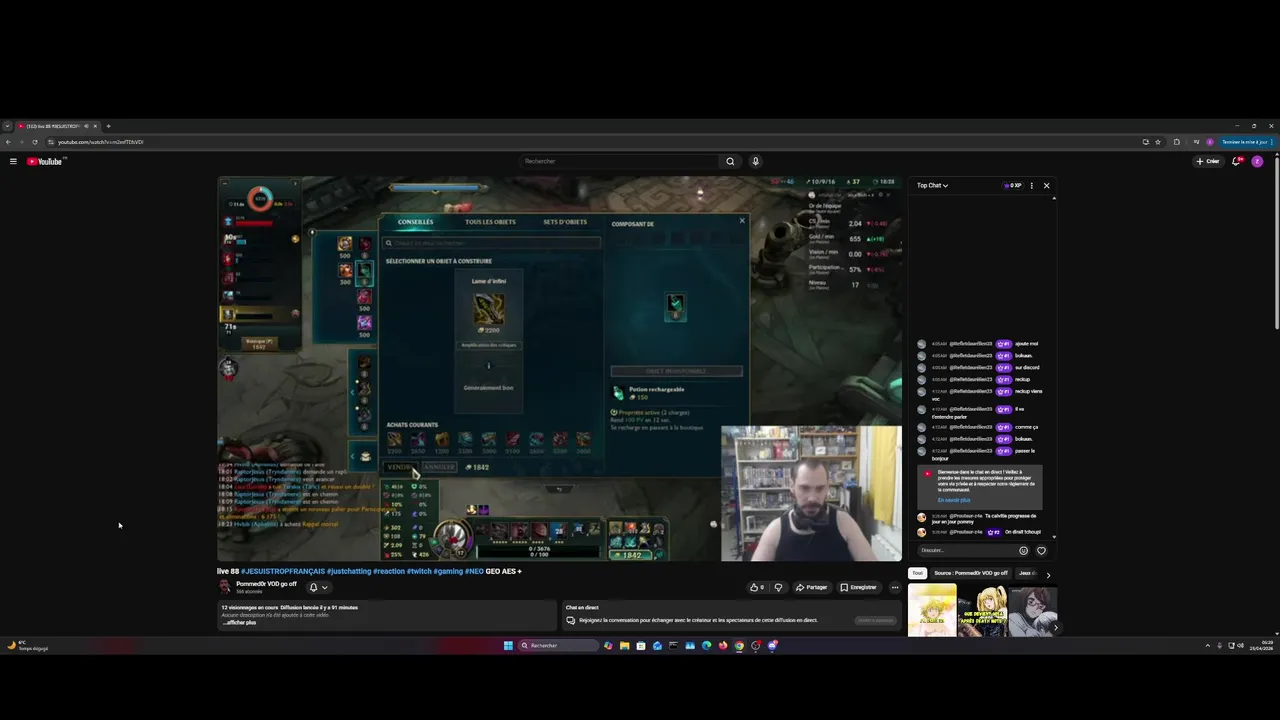Click the Pommed0r VOD go off channel name
This screenshot has width=1280, height=720.
[266, 584]
